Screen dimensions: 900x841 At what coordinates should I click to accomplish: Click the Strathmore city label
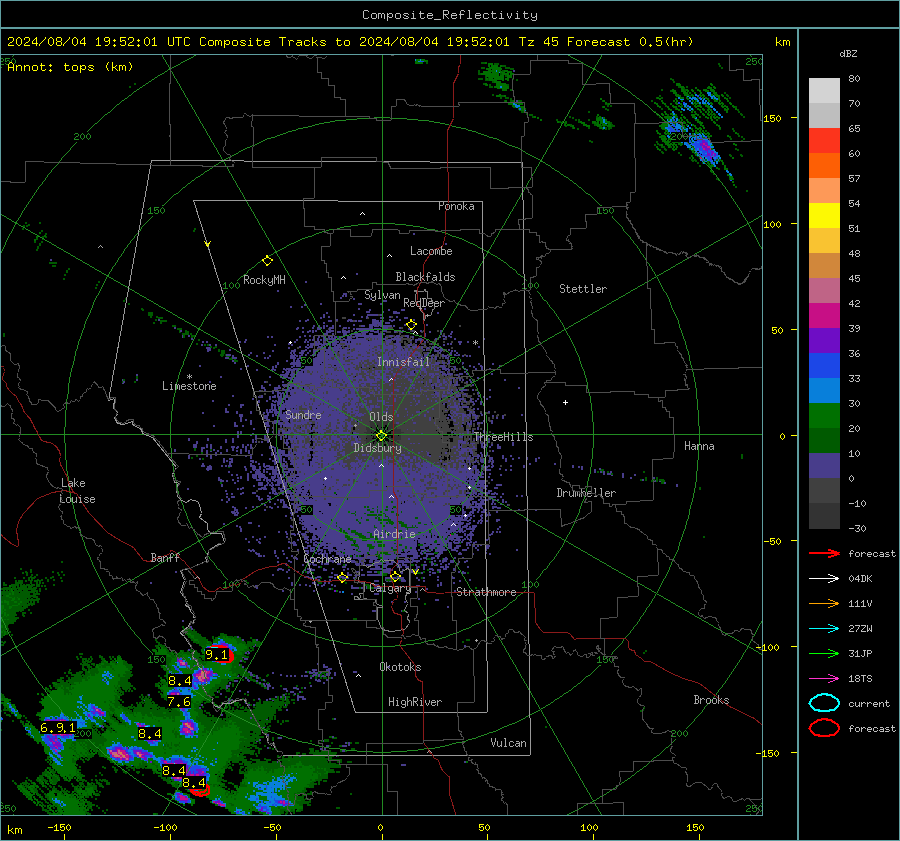click(486, 592)
